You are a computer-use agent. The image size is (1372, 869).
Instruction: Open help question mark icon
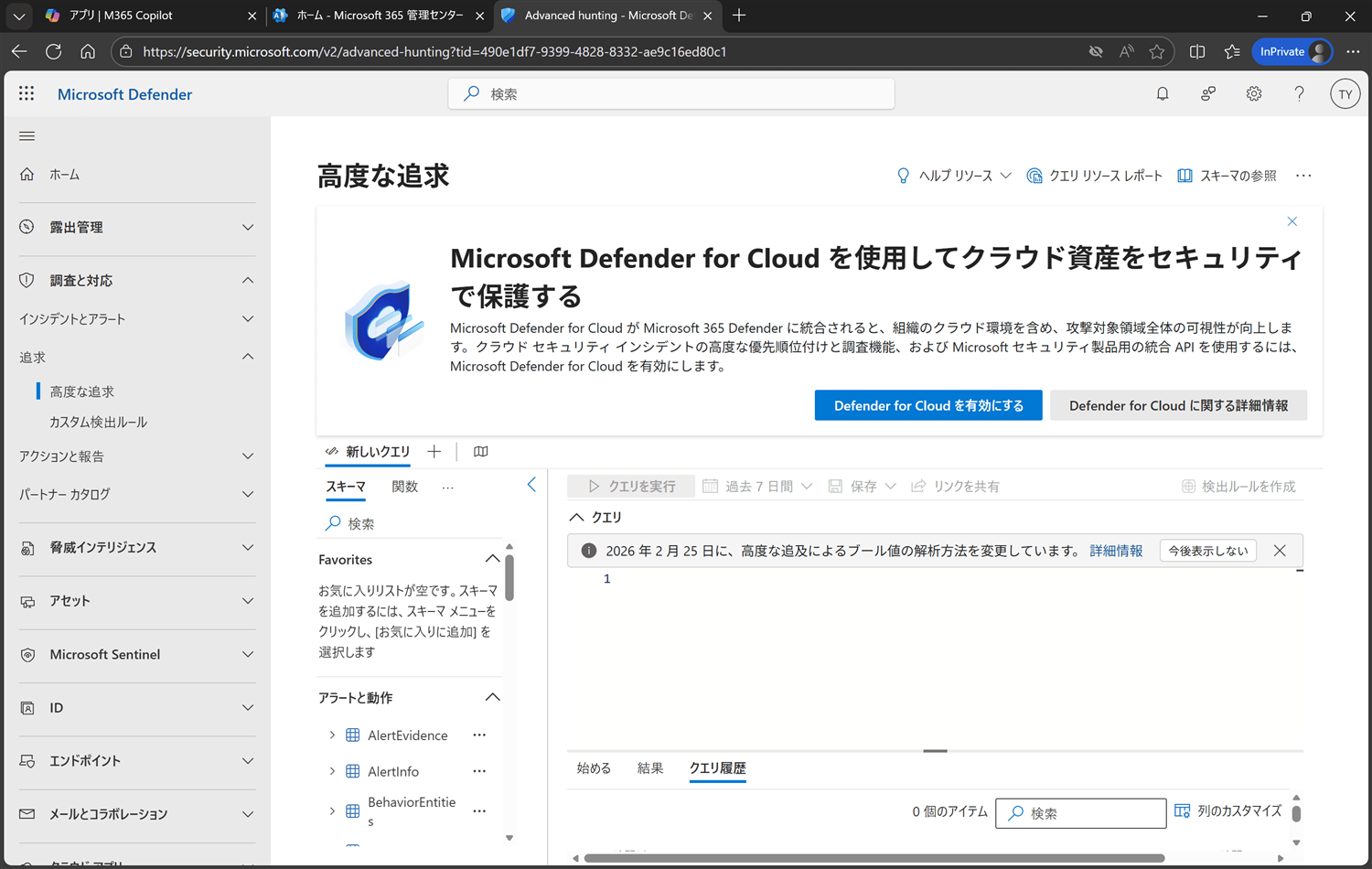coord(1299,93)
